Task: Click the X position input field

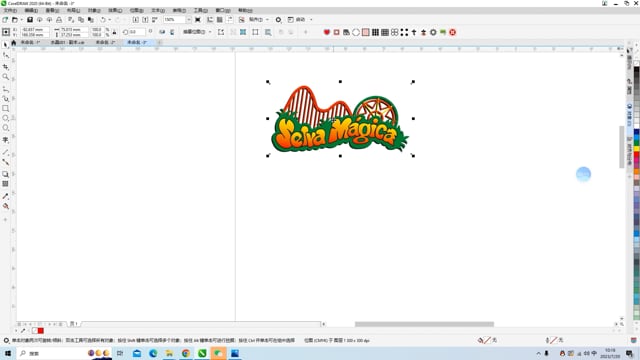Action: pyautogui.click(x=35, y=29)
